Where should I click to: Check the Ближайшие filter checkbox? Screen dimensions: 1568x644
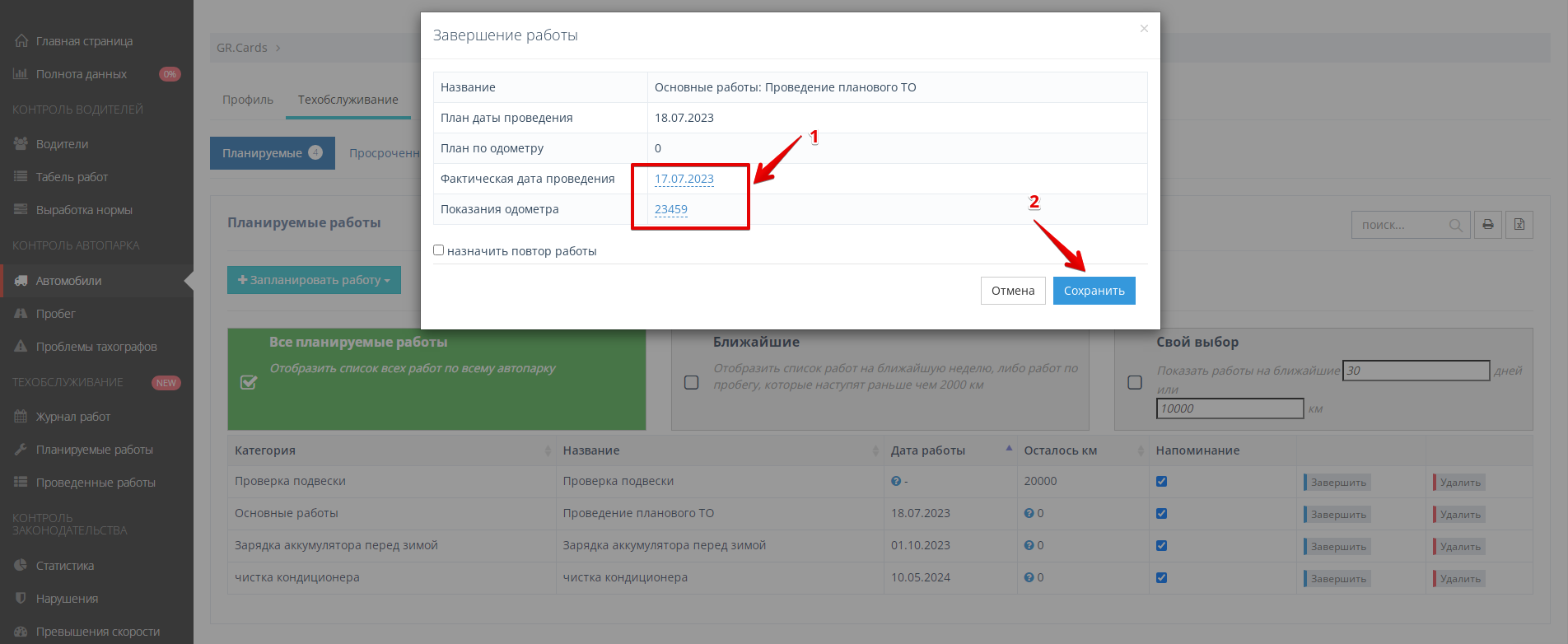pyautogui.click(x=692, y=382)
